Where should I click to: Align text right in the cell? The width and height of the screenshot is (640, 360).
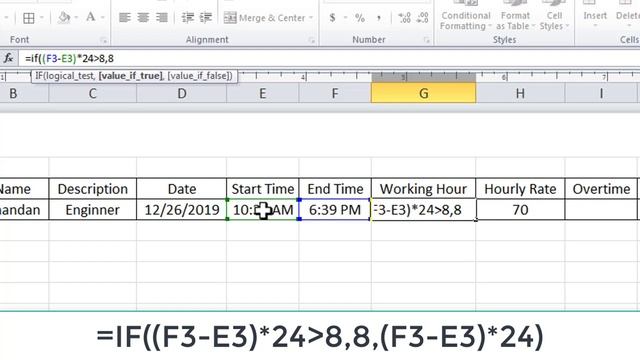click(x=162, y=18)
